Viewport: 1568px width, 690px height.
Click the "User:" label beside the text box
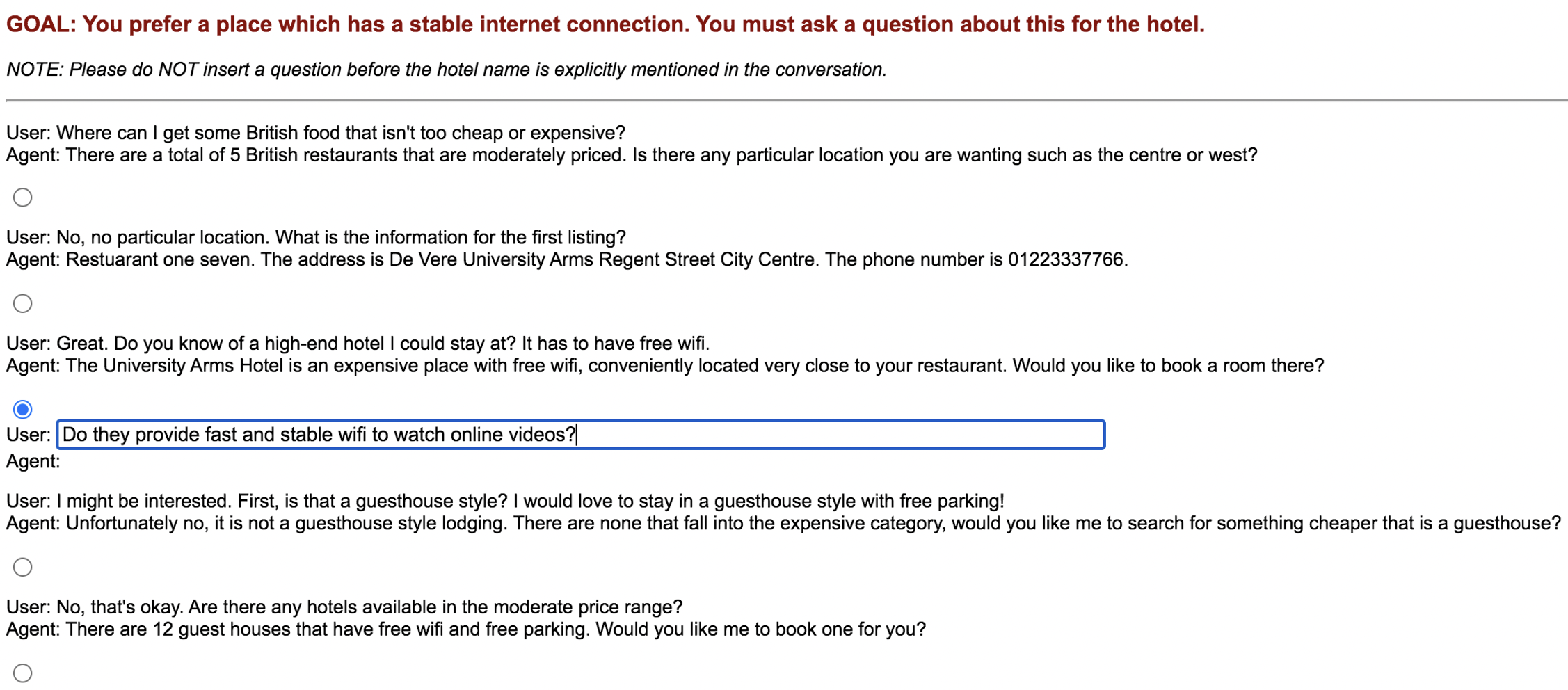click(28, 435)
